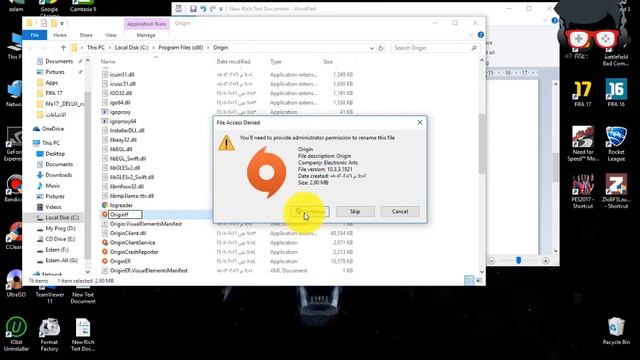Close the File Access Denied dialog

tap(420, 122)
